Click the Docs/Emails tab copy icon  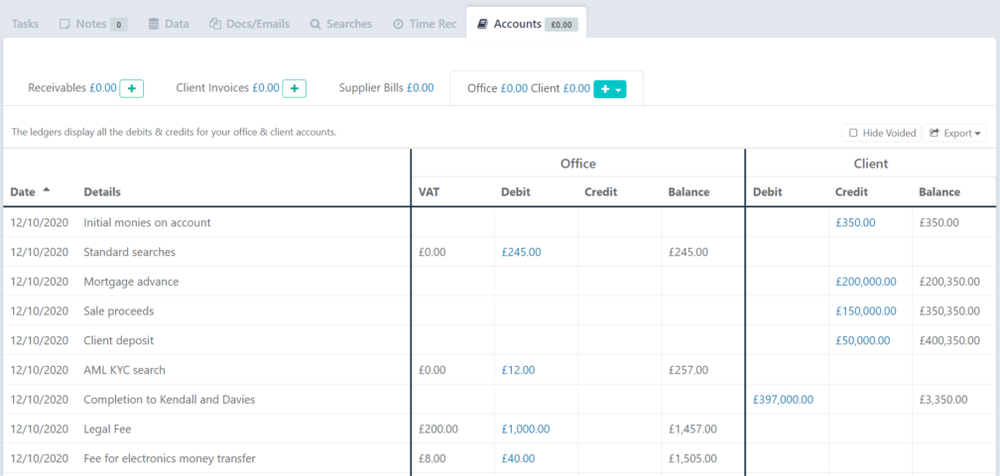(215, 24)
